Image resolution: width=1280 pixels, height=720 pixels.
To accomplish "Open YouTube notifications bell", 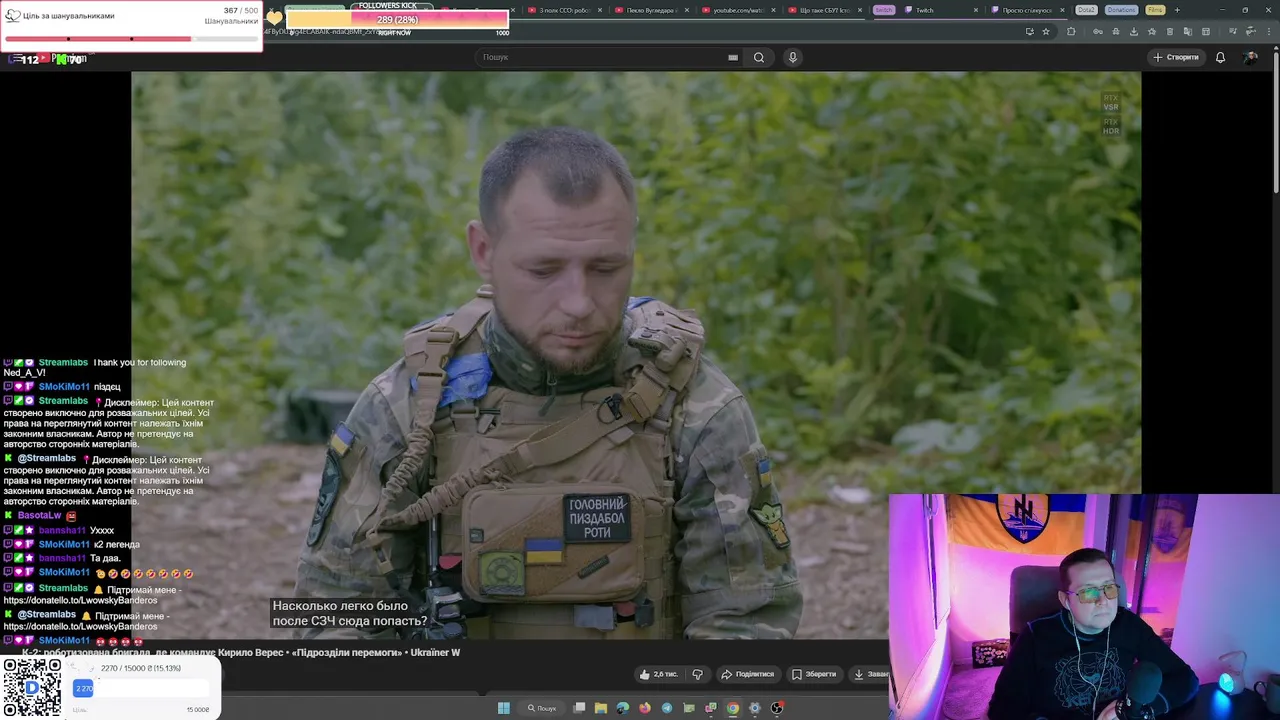I will point(1220,57).
